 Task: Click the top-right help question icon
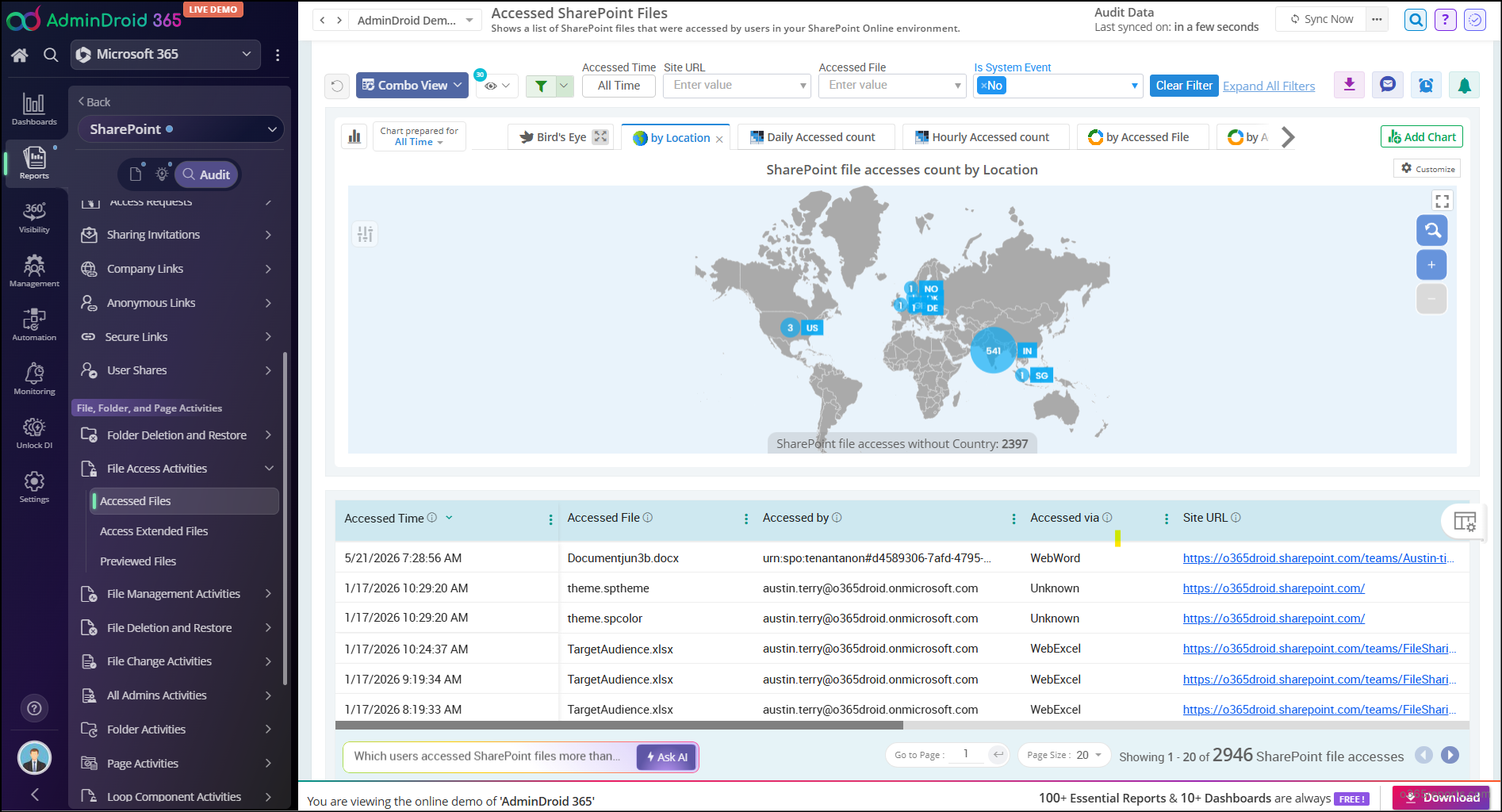point(1445,20)
